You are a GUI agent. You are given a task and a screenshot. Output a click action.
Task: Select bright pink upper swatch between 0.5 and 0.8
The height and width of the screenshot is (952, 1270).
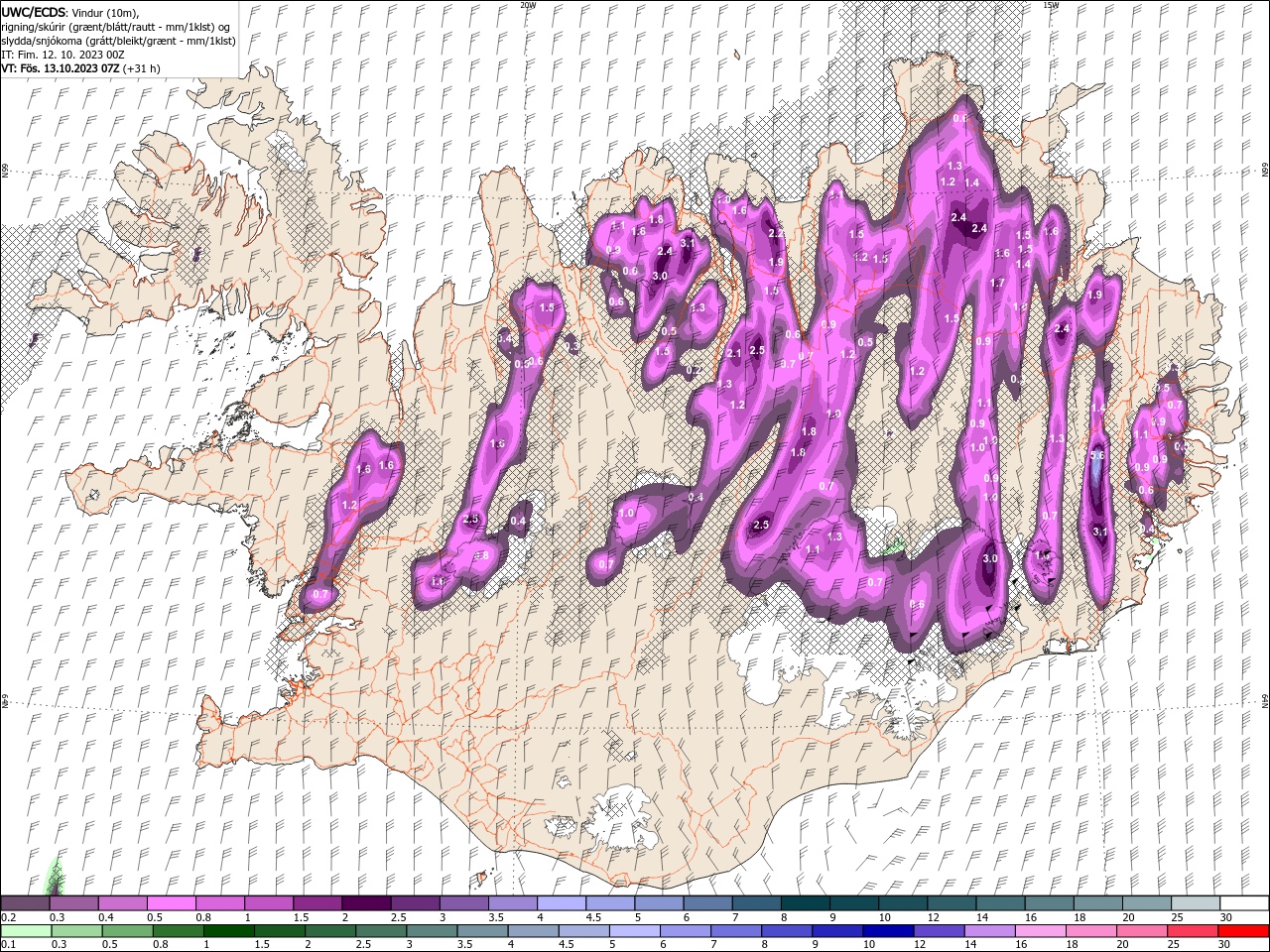click(172, 903)
